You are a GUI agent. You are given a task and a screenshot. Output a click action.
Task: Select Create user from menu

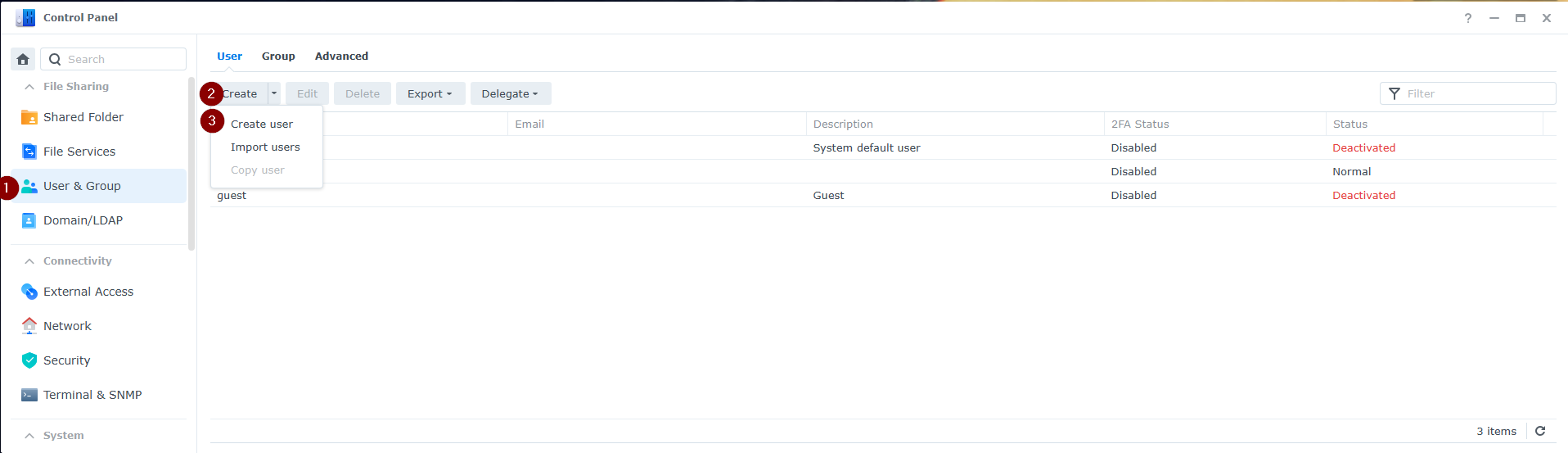coord(262,125)
